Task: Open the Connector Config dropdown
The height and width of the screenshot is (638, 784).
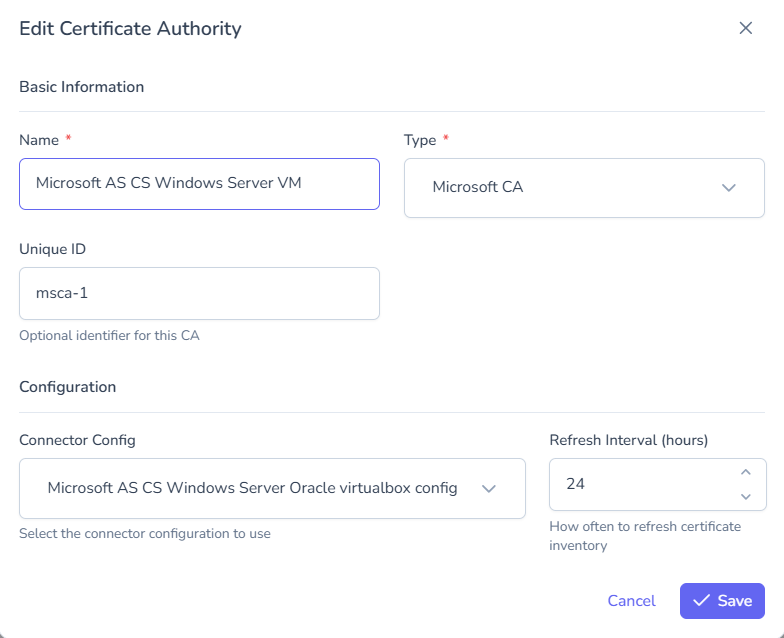Action: point(272,488)
